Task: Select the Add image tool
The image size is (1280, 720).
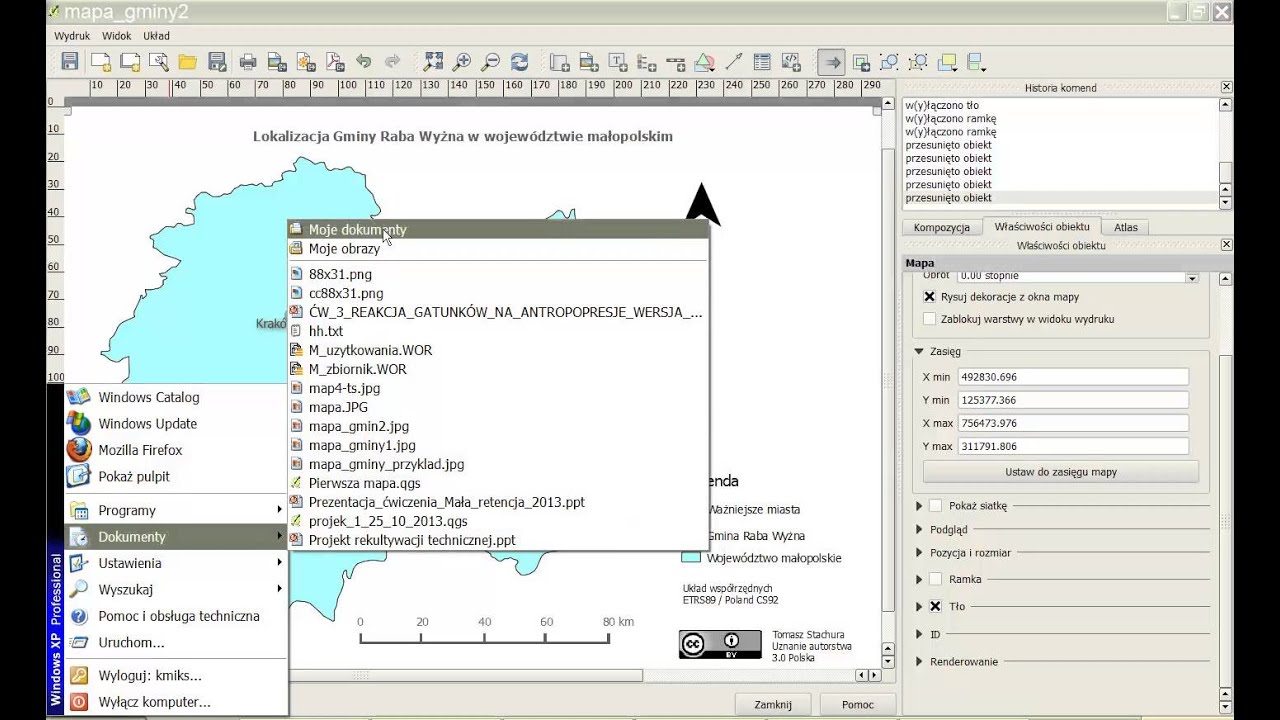Action: pyautogui.click(x=588, y=62)
